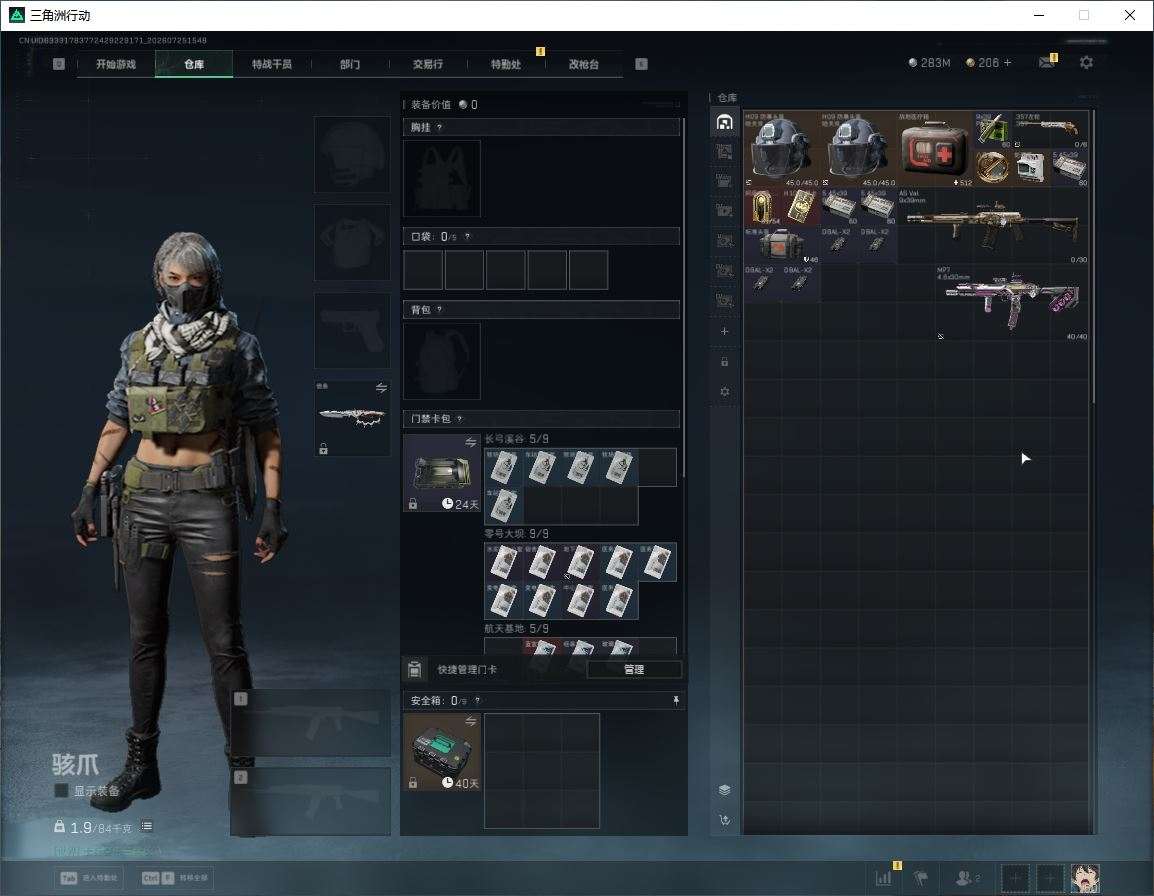Pin the 安全箱 panel
Image resolution: width=1154 pixels, height=896 pixels.
[676, 701]
